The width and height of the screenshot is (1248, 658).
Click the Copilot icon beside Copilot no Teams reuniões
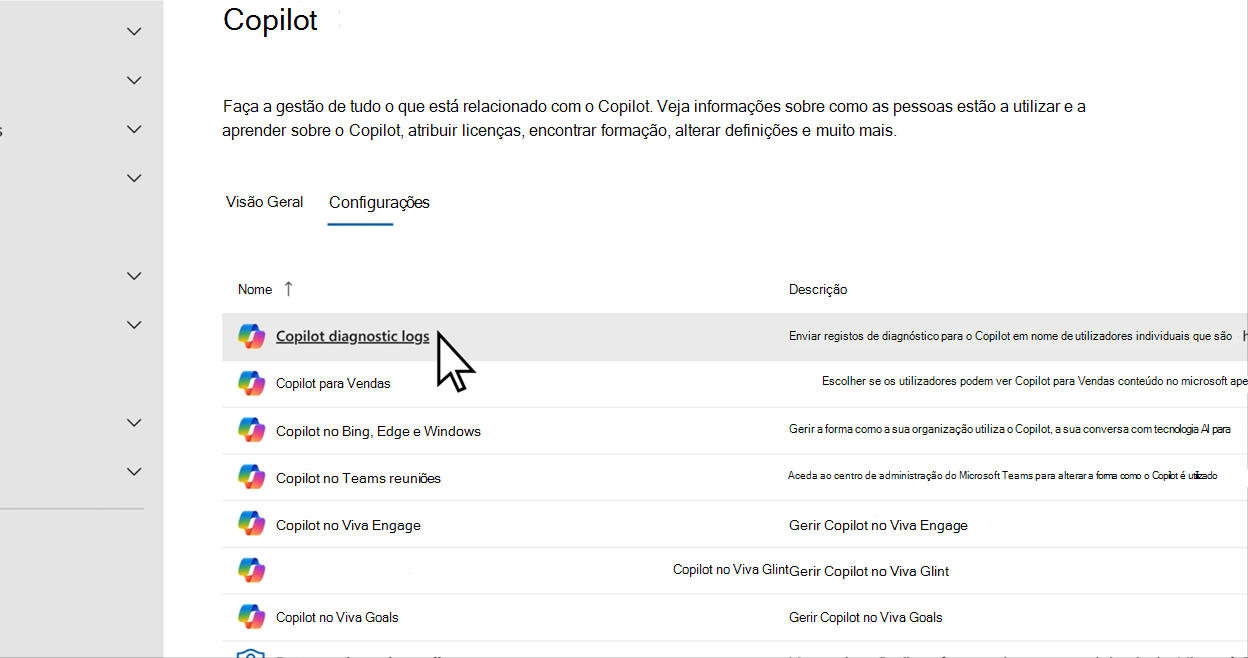click(251, 477)
